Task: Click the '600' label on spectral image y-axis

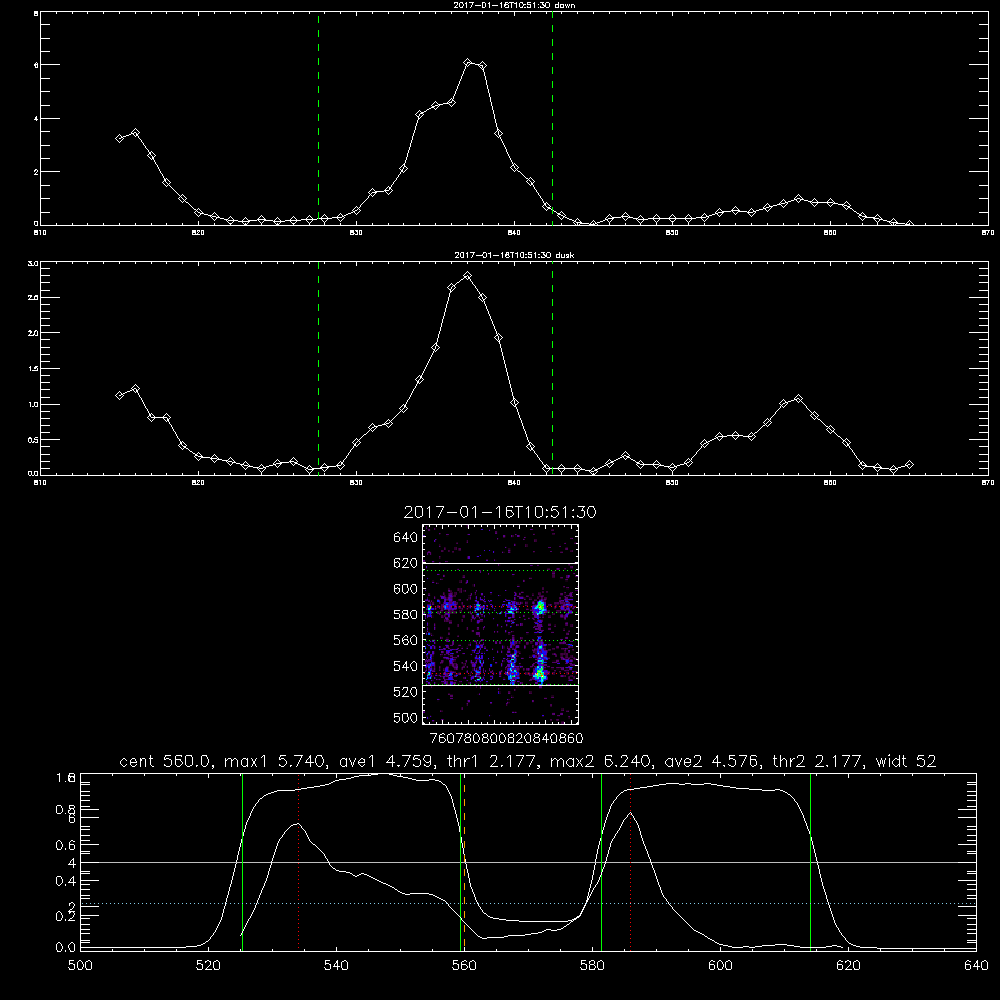Action: 406,589
